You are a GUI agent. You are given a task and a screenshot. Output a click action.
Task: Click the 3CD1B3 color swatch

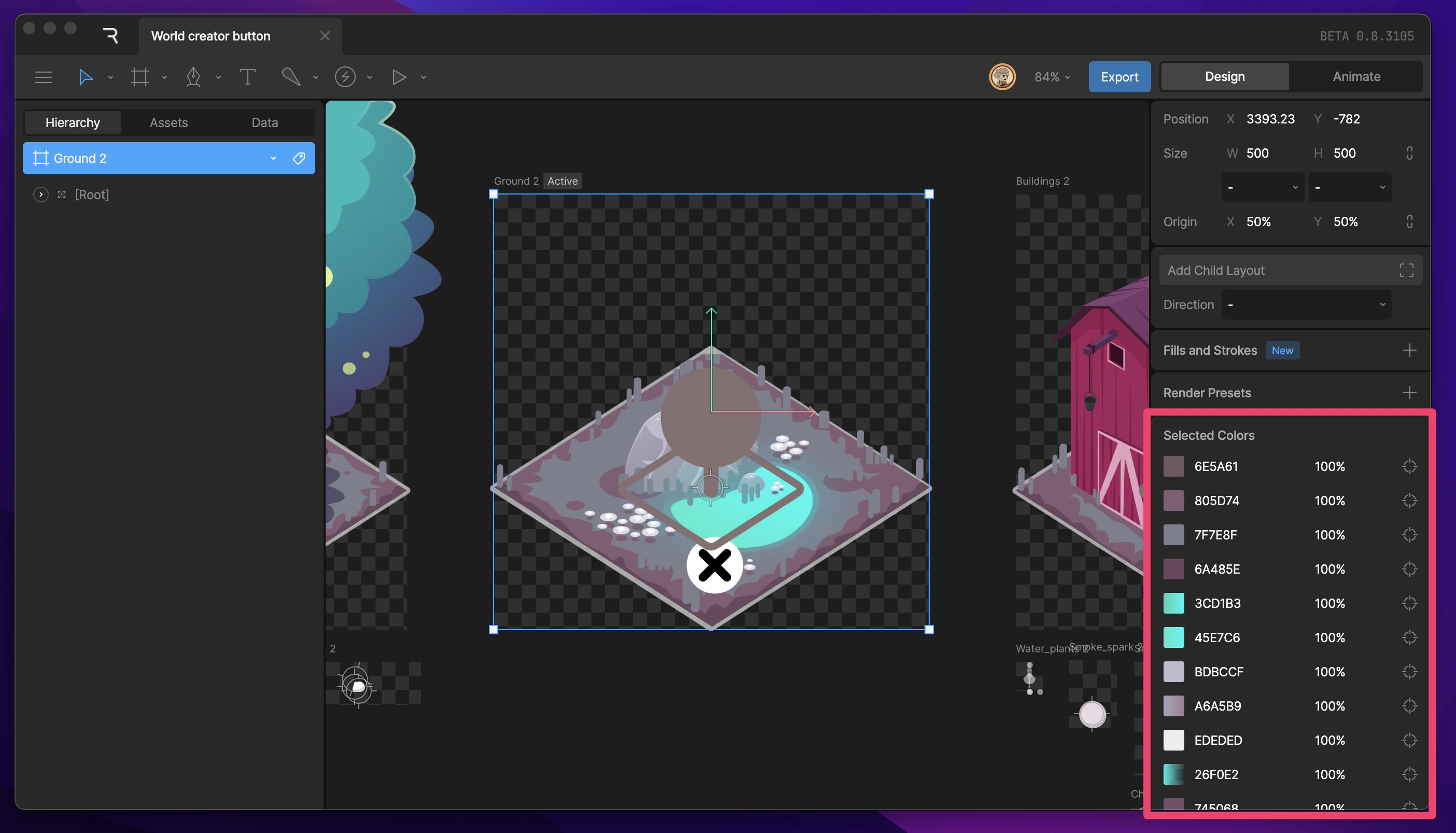pos(1173,603)
